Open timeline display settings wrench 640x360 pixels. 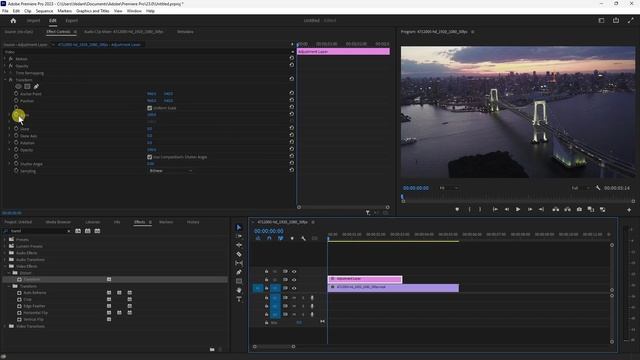click(x=303, y=238)
